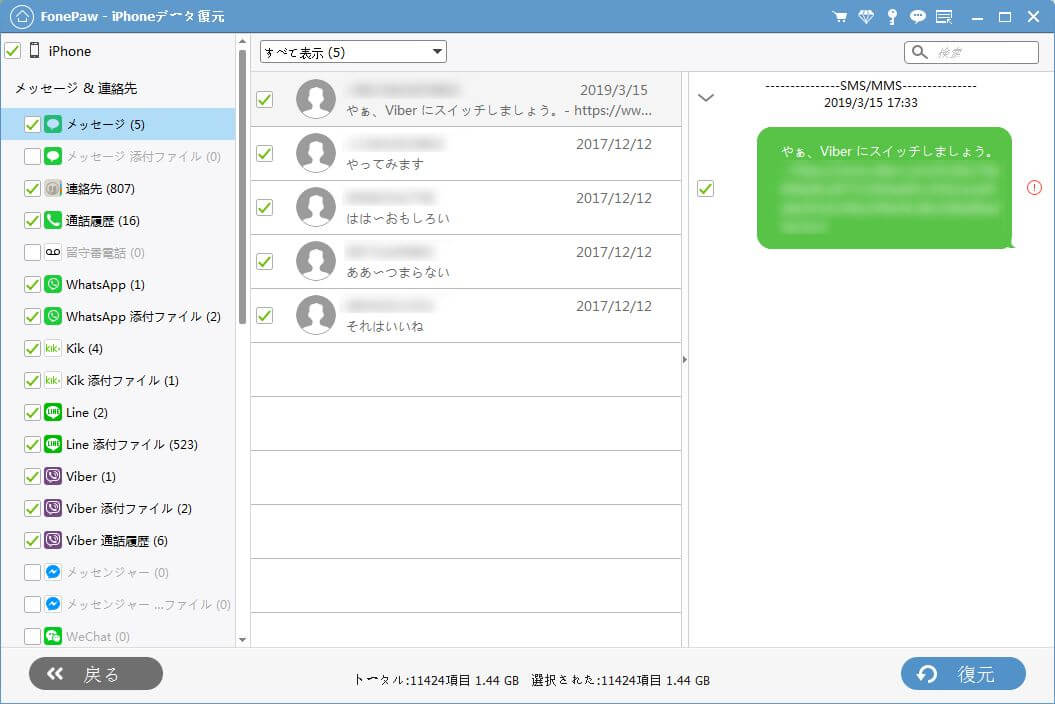Screen dimensions: 1055x704
Task: Collapse the SMS/MMS chevron in preview
Action: pos(705,98)
